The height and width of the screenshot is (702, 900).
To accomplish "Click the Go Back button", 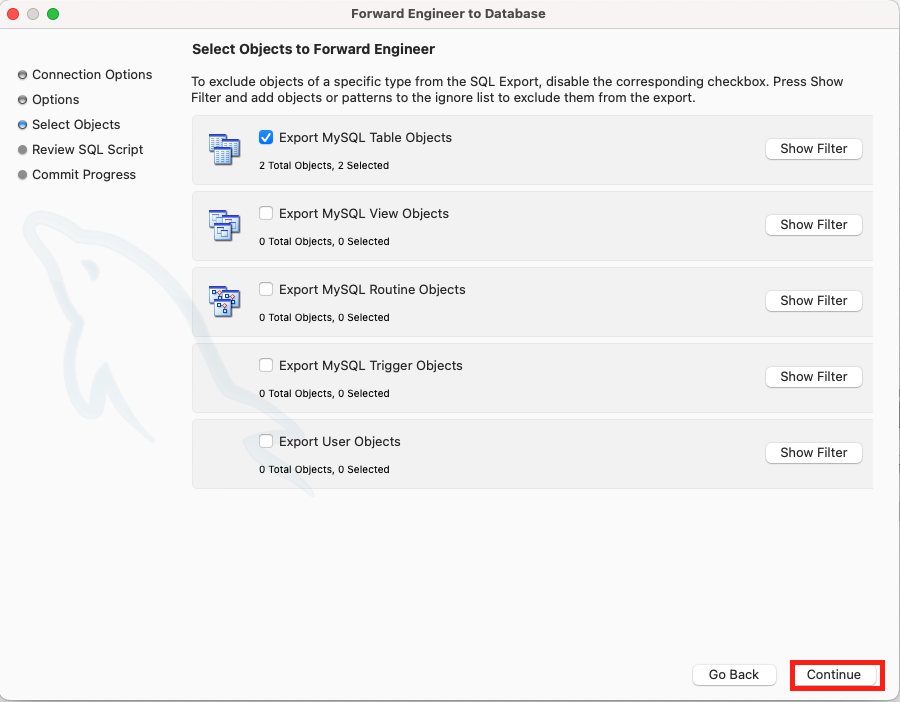I will [734, 674].
